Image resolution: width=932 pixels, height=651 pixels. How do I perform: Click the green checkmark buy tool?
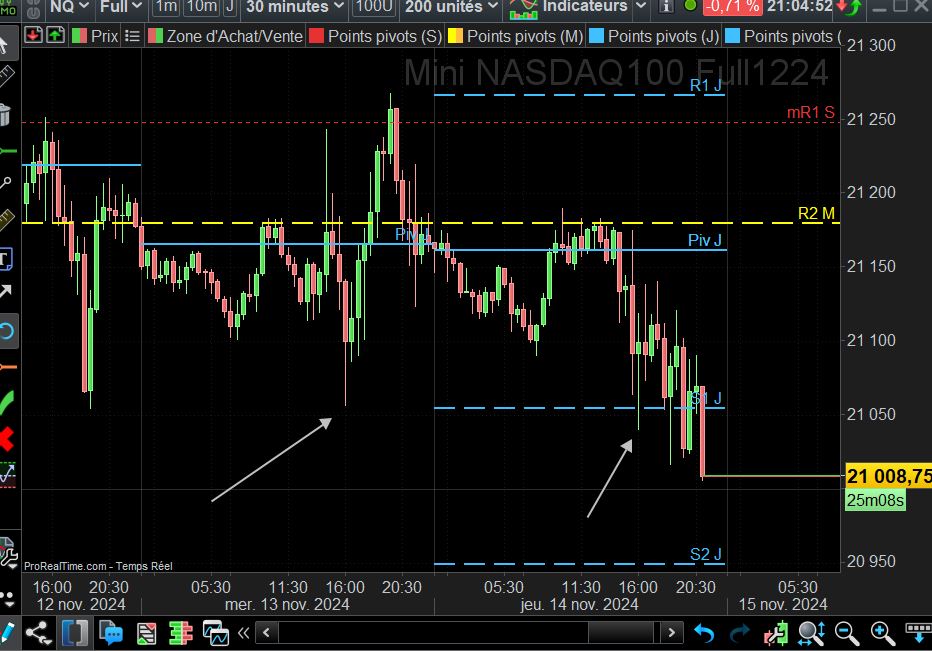(x=7, y=402)
